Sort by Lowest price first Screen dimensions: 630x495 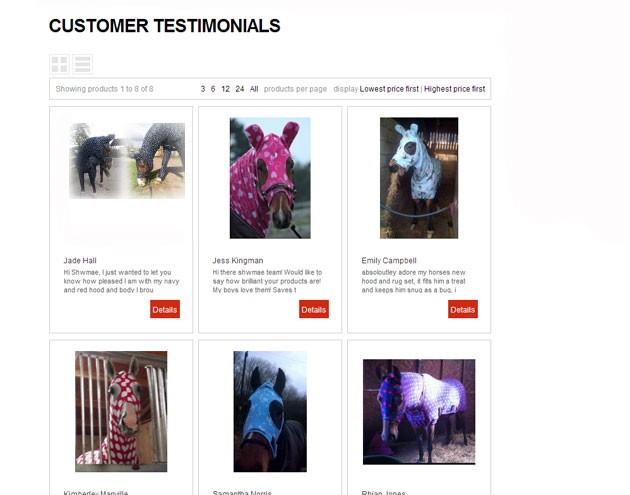[x=389, y=89]
